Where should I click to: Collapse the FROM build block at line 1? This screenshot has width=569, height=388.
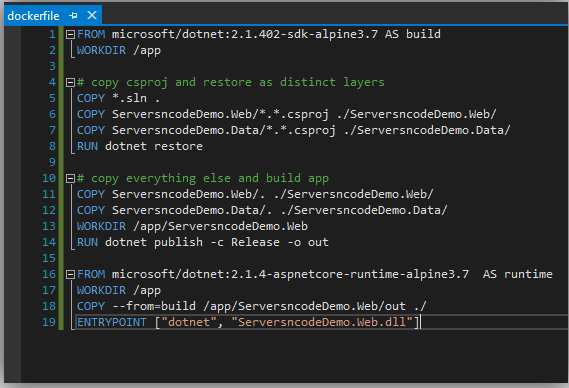click(x=70, y=35)
